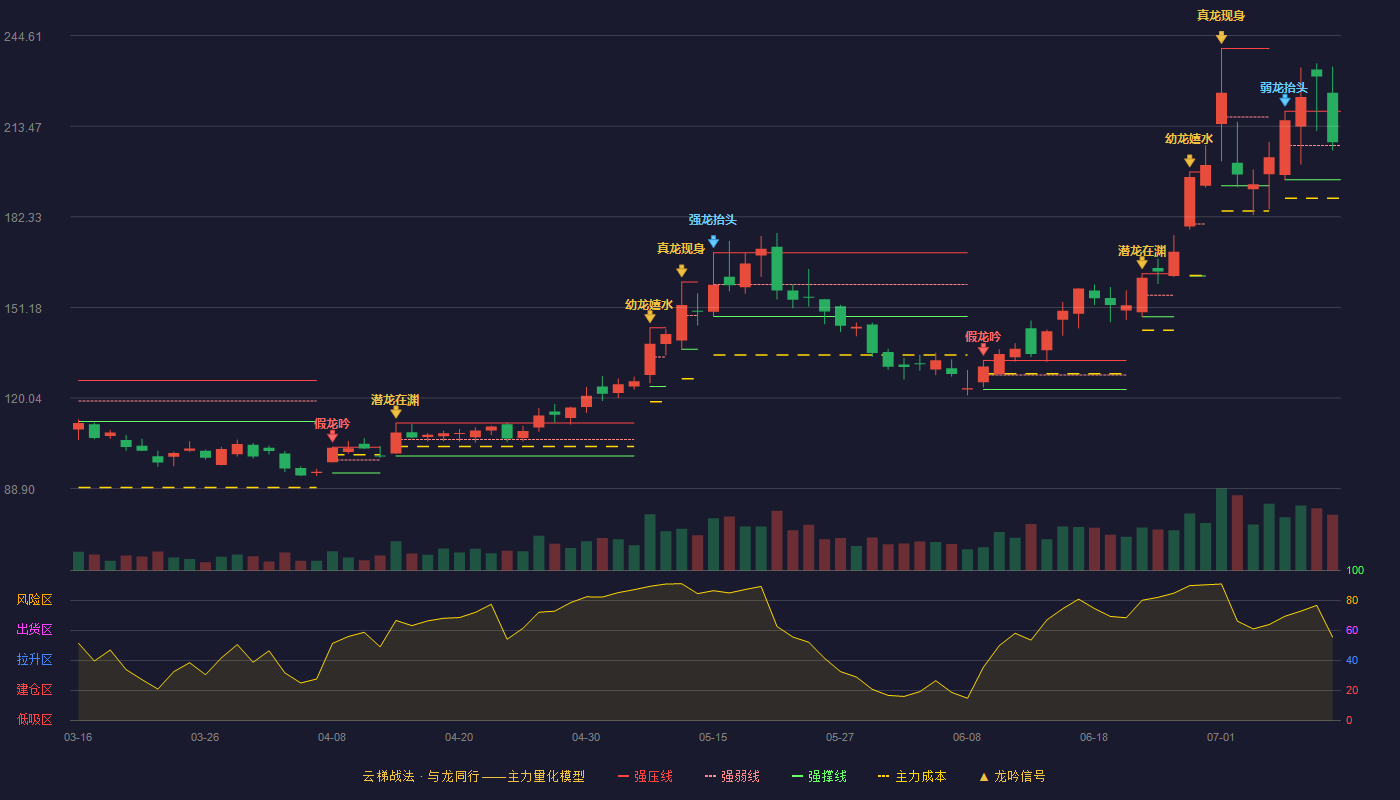Click the red arrow under 假龙吟 near 04-08
The image size is (1400, 800).
[x=332, y=436]
